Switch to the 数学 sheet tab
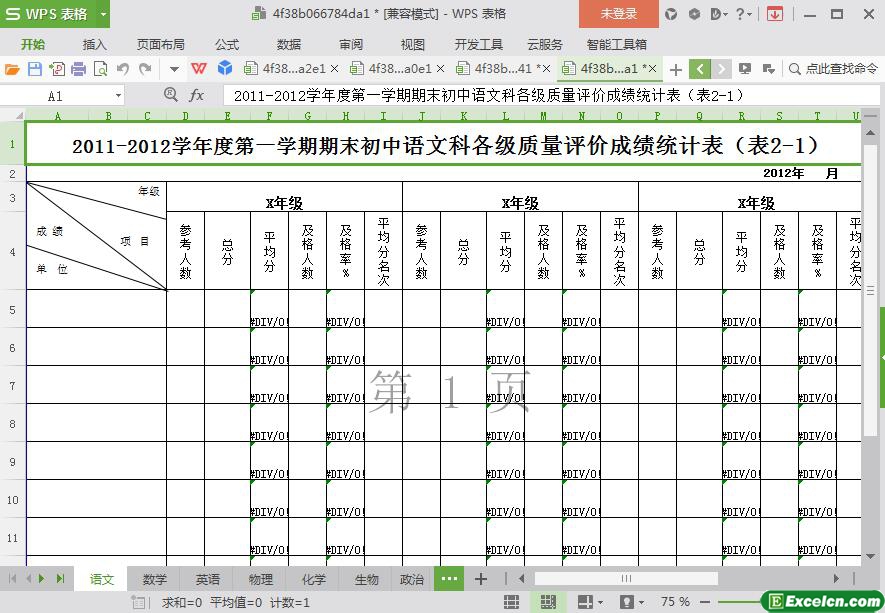This screenshot has height=613, width=885. click(x=154, y=579)
